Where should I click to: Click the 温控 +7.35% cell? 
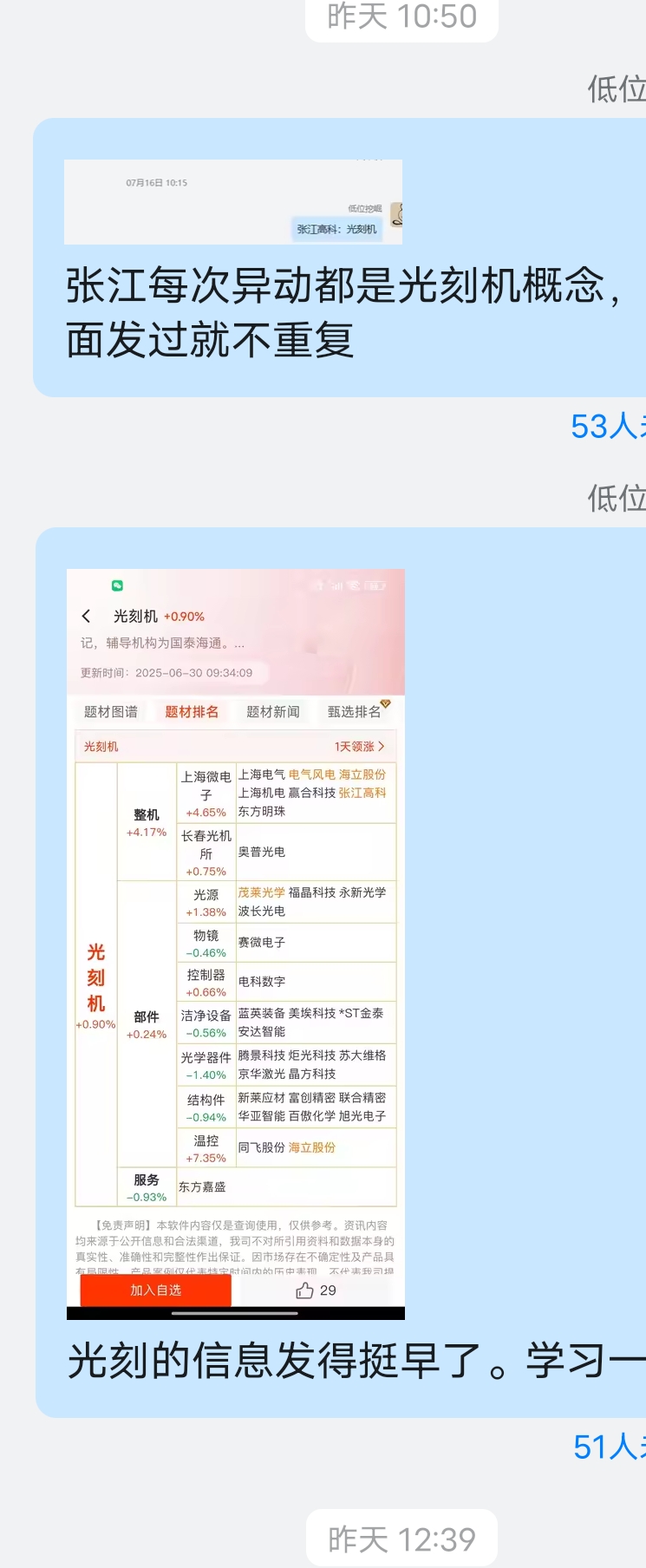206,1148
